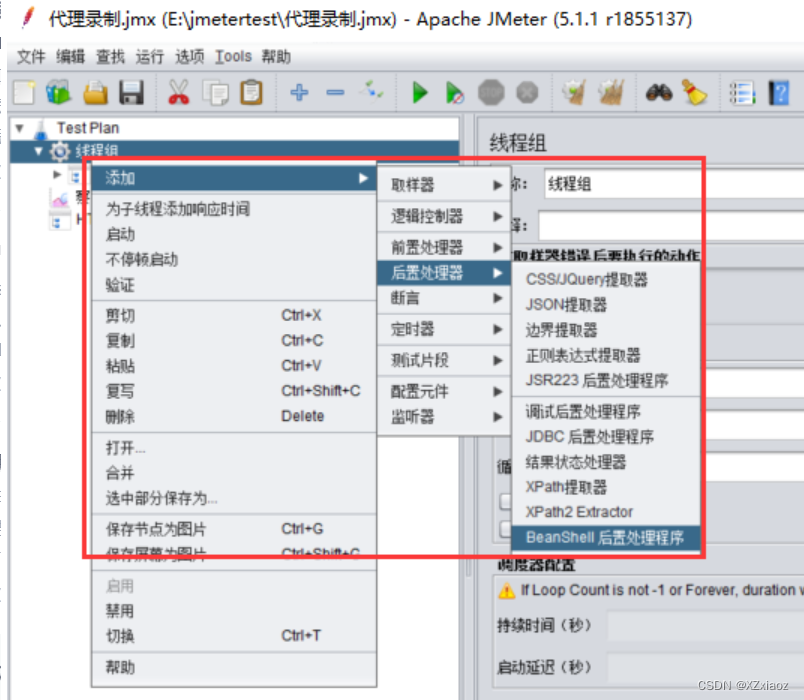Expand all nodes with the plus icon
The width and height of the screenshot is (804, 700).
tap(299, 93)
